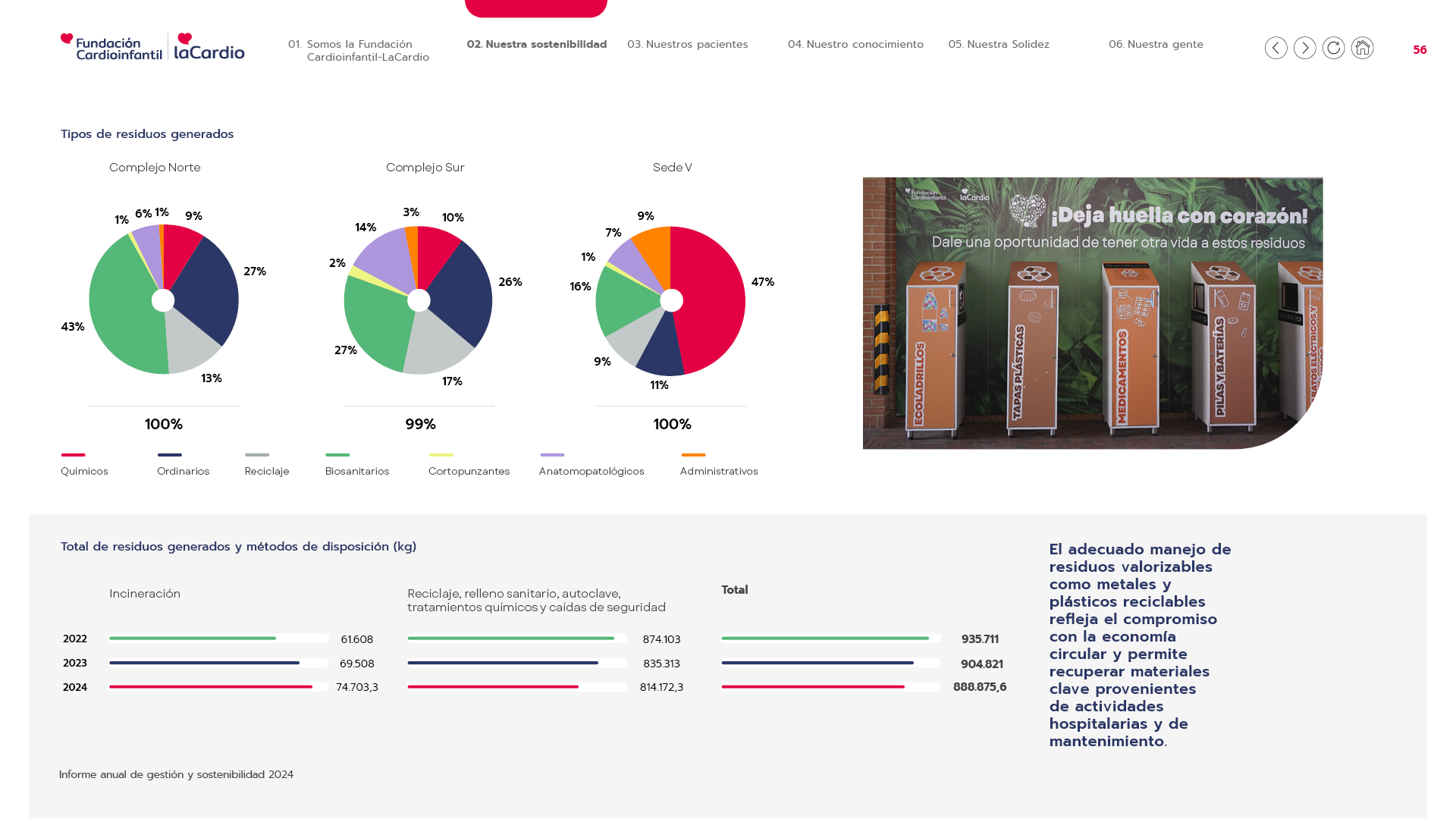Go to next page arrow icon
This screenshot has height=819, width=1456.
click(1304, 48)
